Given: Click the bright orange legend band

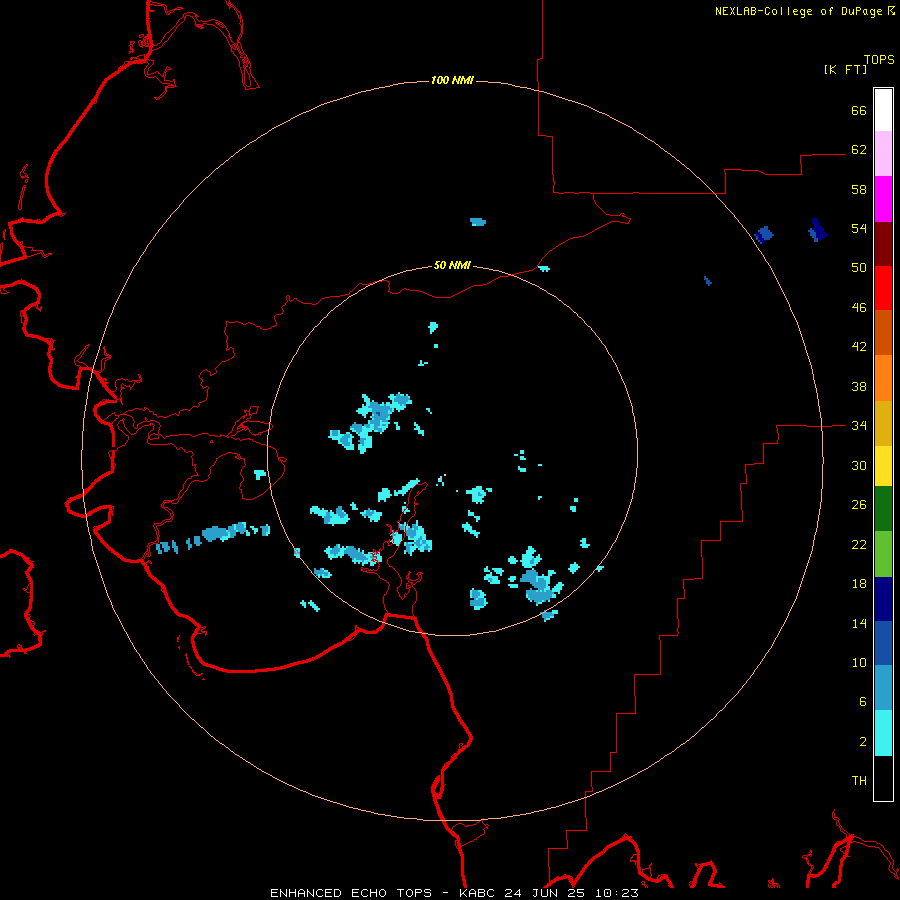Looking at the screenshot, I should 883,378.
